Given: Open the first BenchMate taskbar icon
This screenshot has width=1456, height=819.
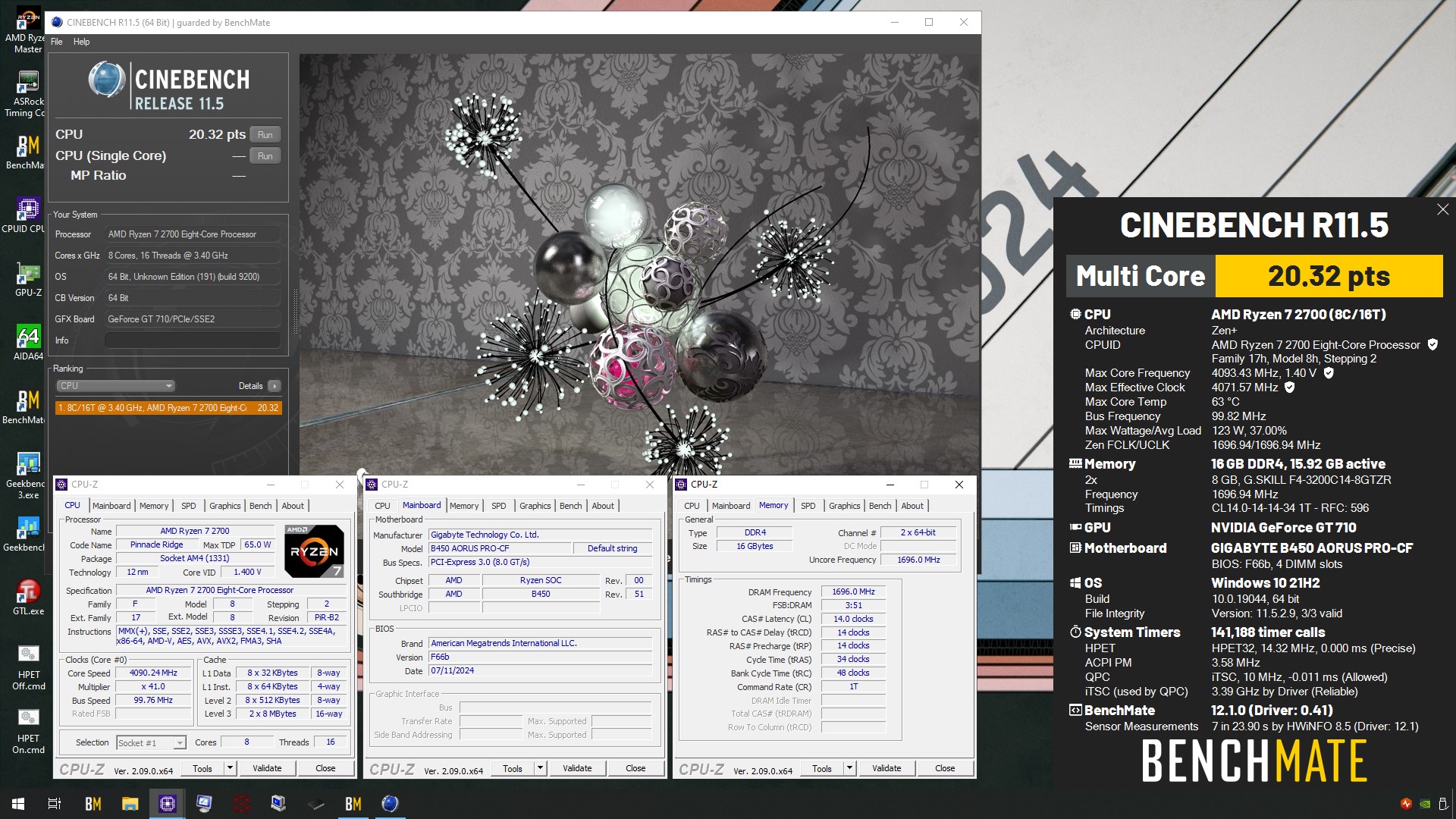Looking at the screenshot, I should coord(93,804).
